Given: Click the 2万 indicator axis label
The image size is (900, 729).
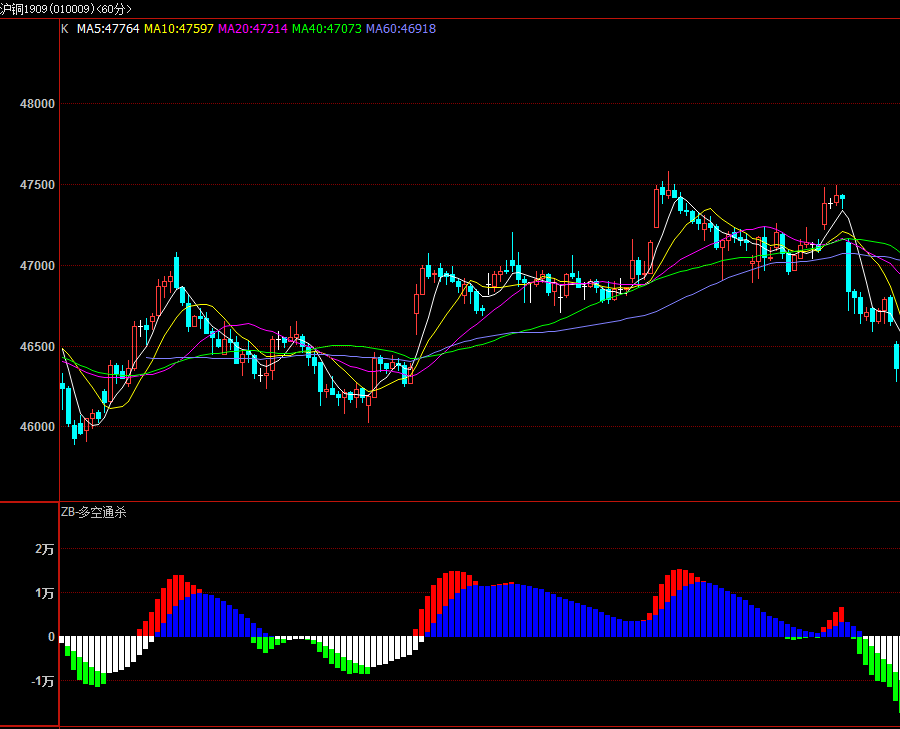Looking at the screenshot, I should (44, 549).
